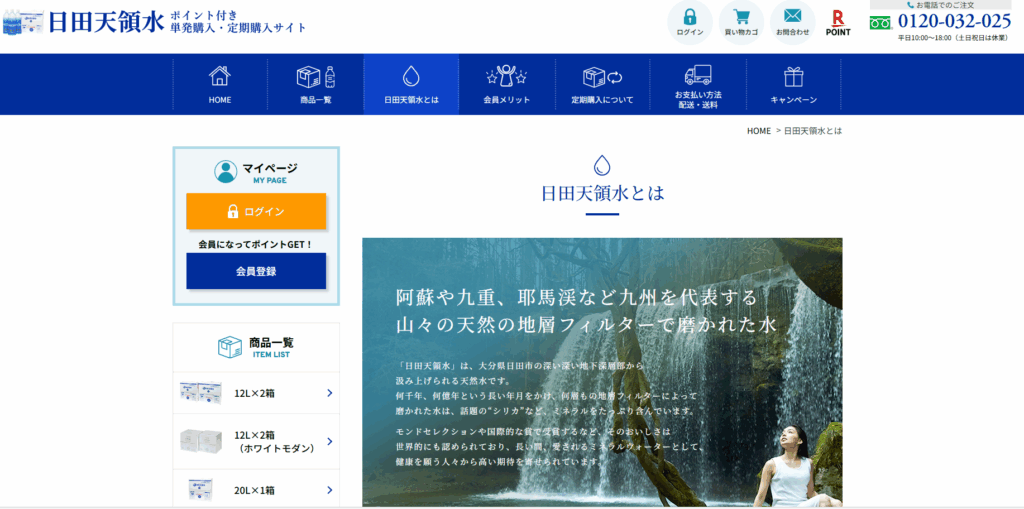Click the envelope contact (お問合わせ) icon
The width and height of the screenshot is (1024, 509).
pyautogui.click(x=792, y=17)
